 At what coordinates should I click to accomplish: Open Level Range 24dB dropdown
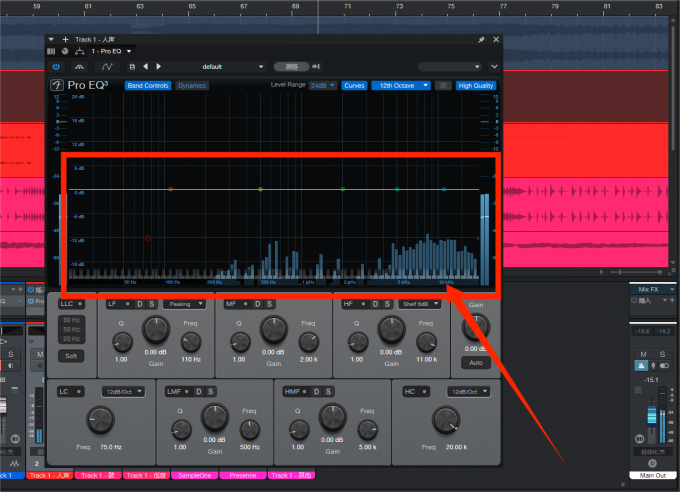323,85
